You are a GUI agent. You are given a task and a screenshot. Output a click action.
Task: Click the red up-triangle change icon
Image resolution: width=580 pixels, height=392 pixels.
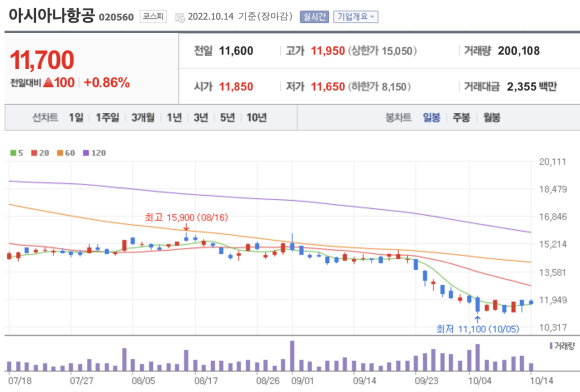point(48,82)
